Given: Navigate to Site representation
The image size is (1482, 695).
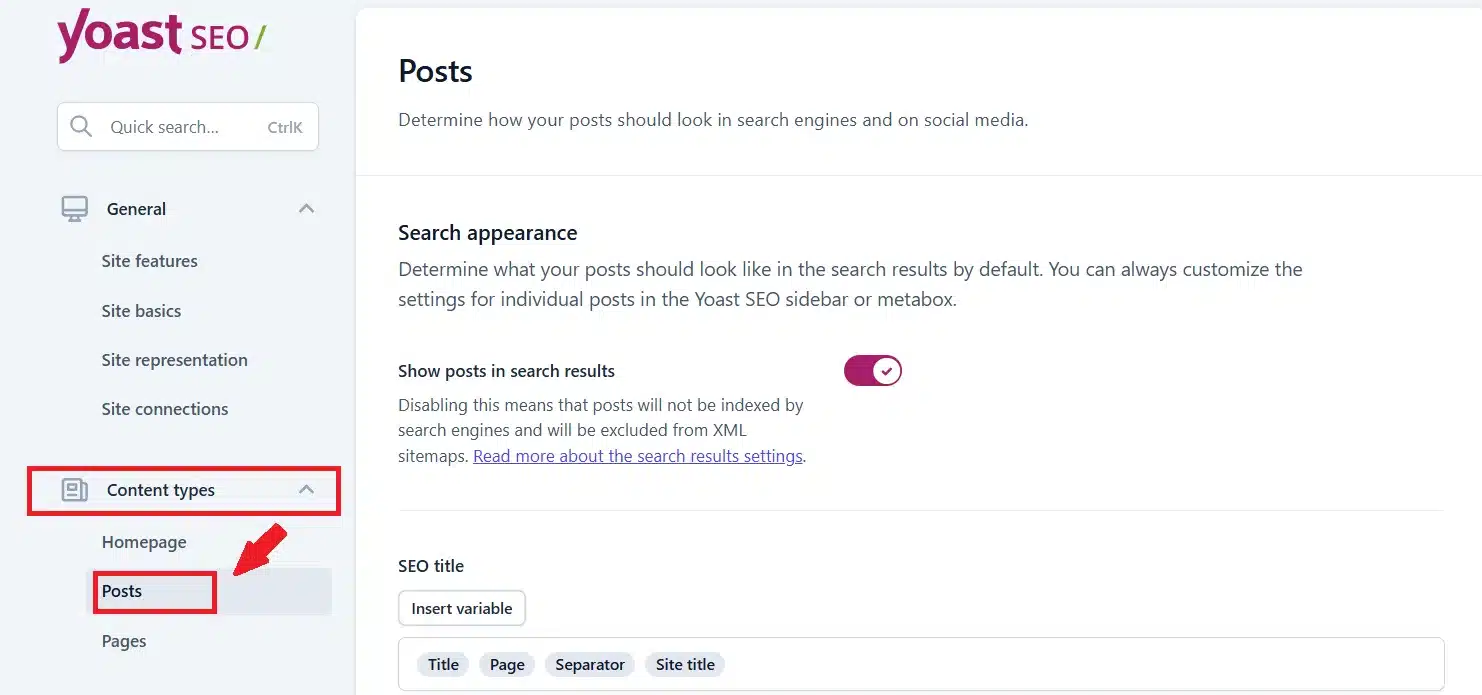Looking at the screenshot, I should pyautogui.click(x=174, y=360).
